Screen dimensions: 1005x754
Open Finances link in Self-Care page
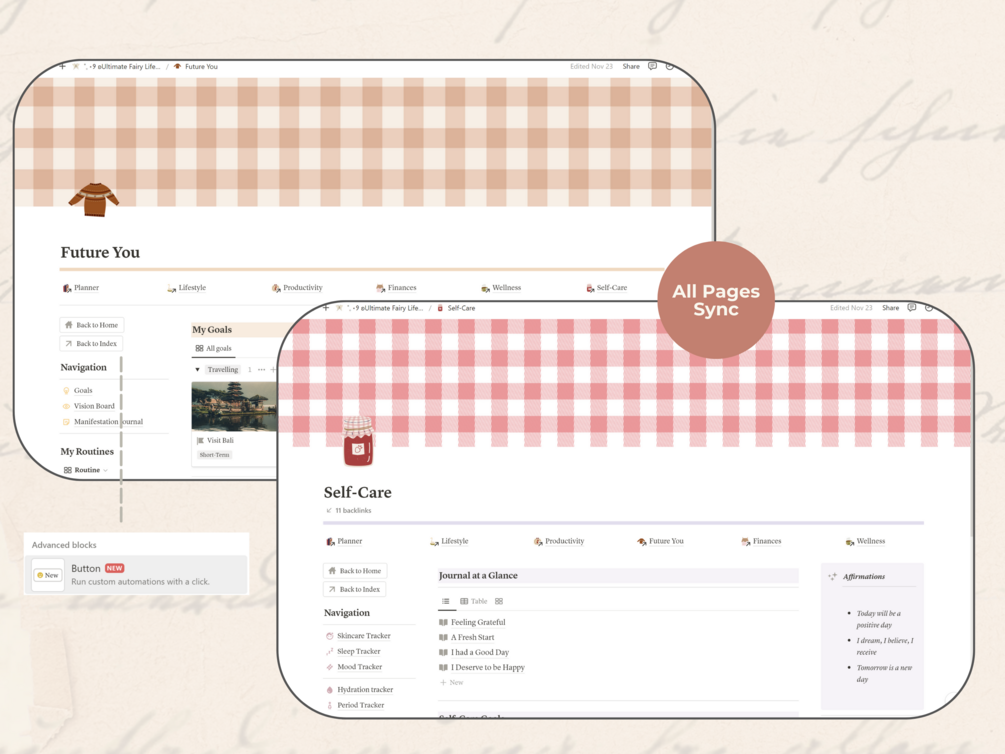pyautogui.click(x=761, y=541)
